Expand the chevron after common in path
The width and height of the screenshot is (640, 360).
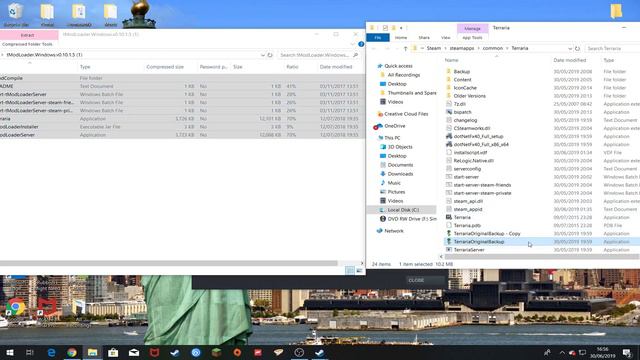tap(507, 49)
